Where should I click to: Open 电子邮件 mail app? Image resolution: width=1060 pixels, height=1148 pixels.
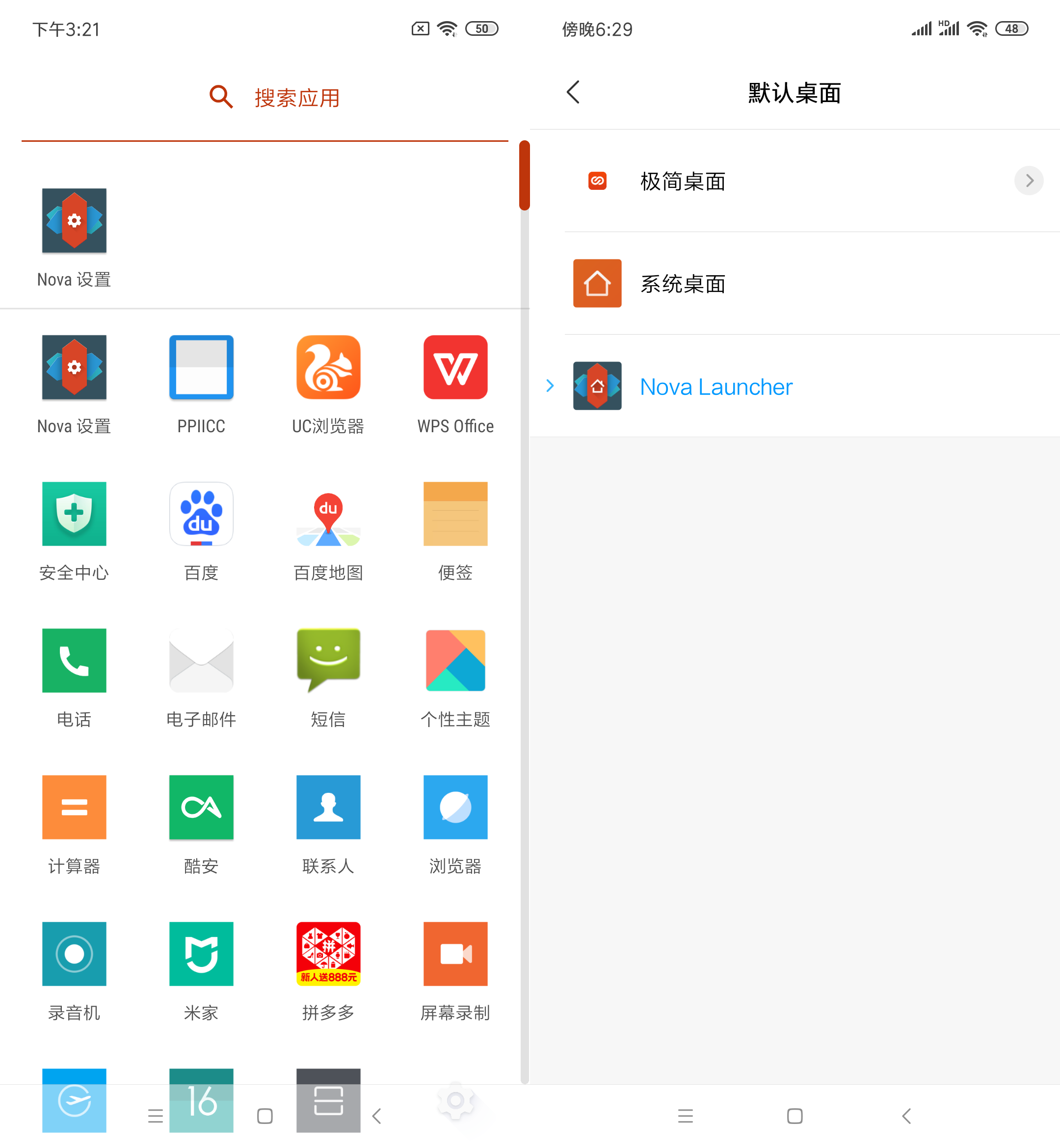(201, 678)
